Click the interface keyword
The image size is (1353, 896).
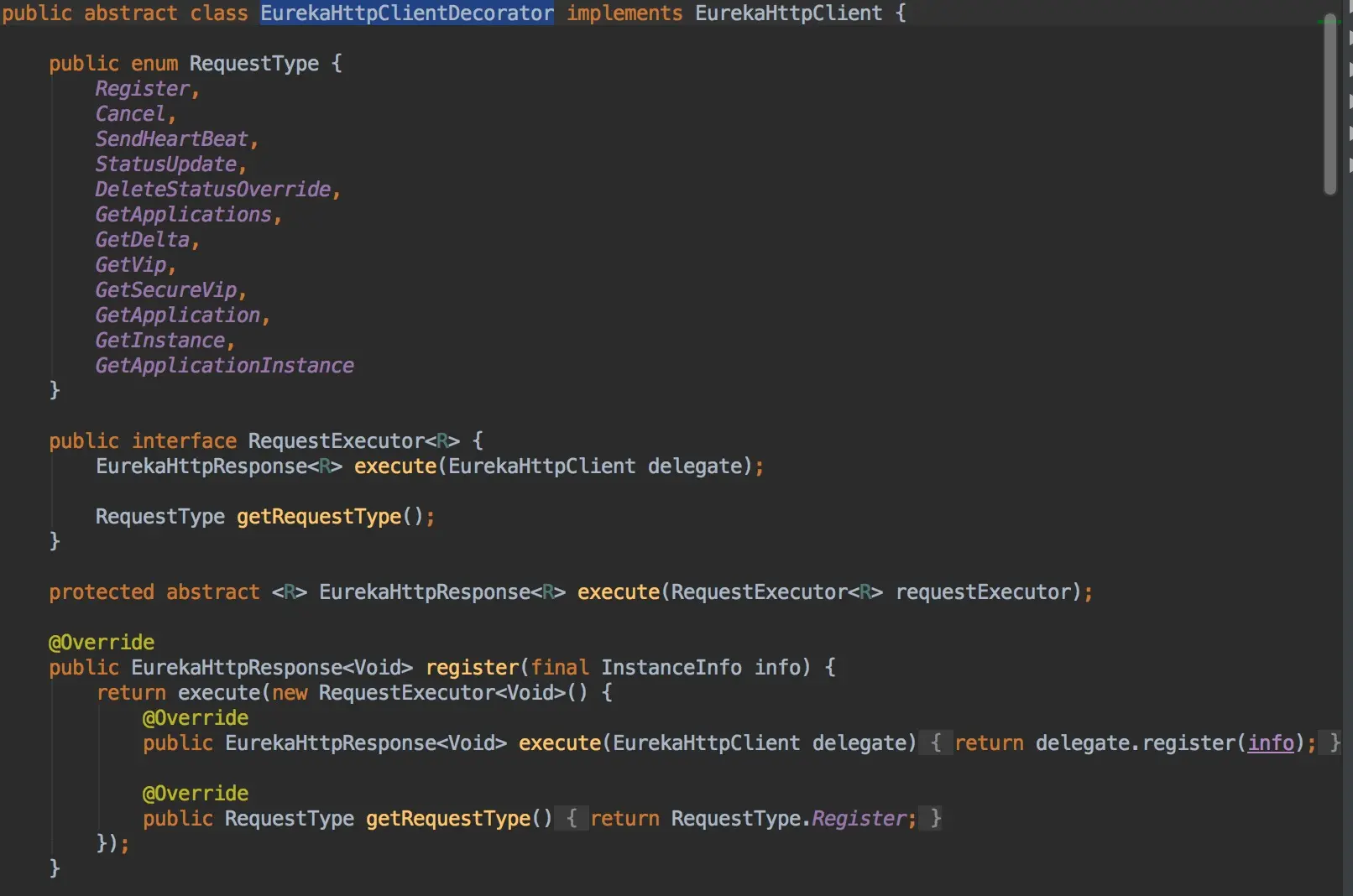pyautogui.click(x=184, y=441)
